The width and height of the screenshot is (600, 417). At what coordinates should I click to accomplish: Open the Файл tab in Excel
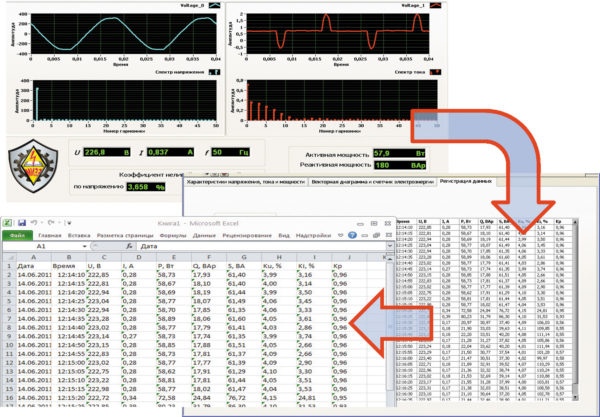[x=18, y=235]
